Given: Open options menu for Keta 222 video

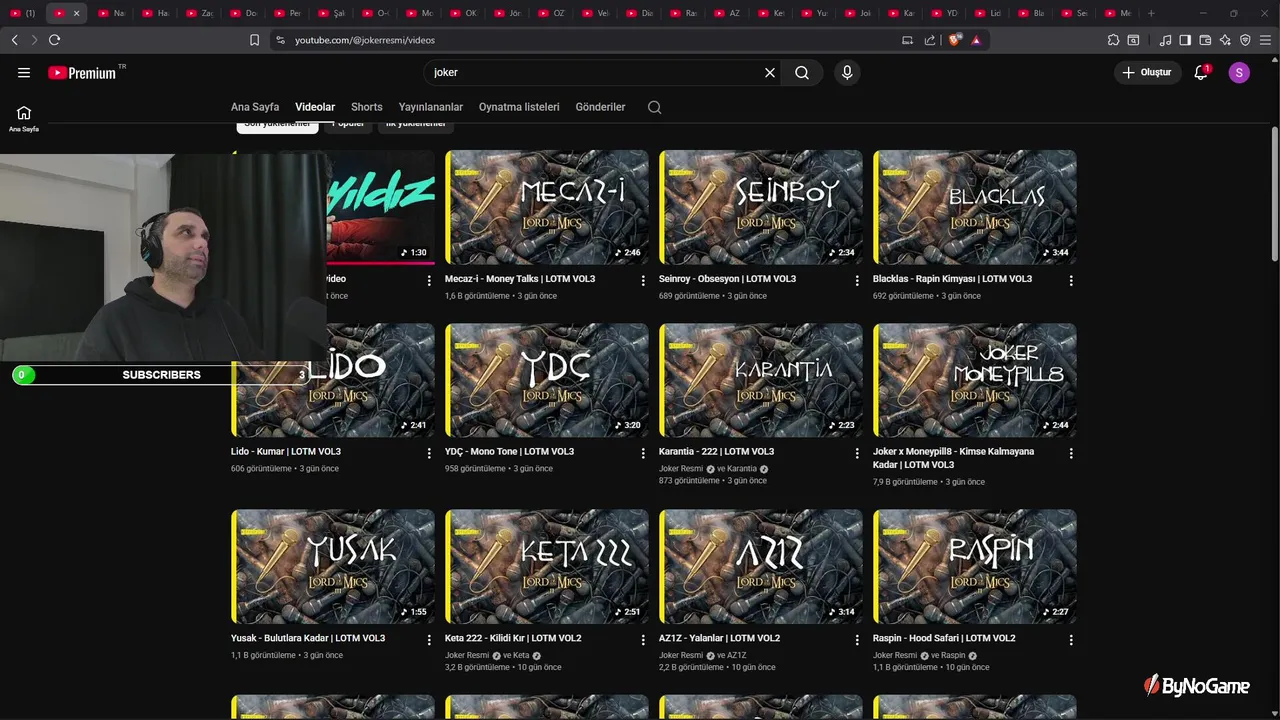Looking at the screenshot, I should point(643,640).
